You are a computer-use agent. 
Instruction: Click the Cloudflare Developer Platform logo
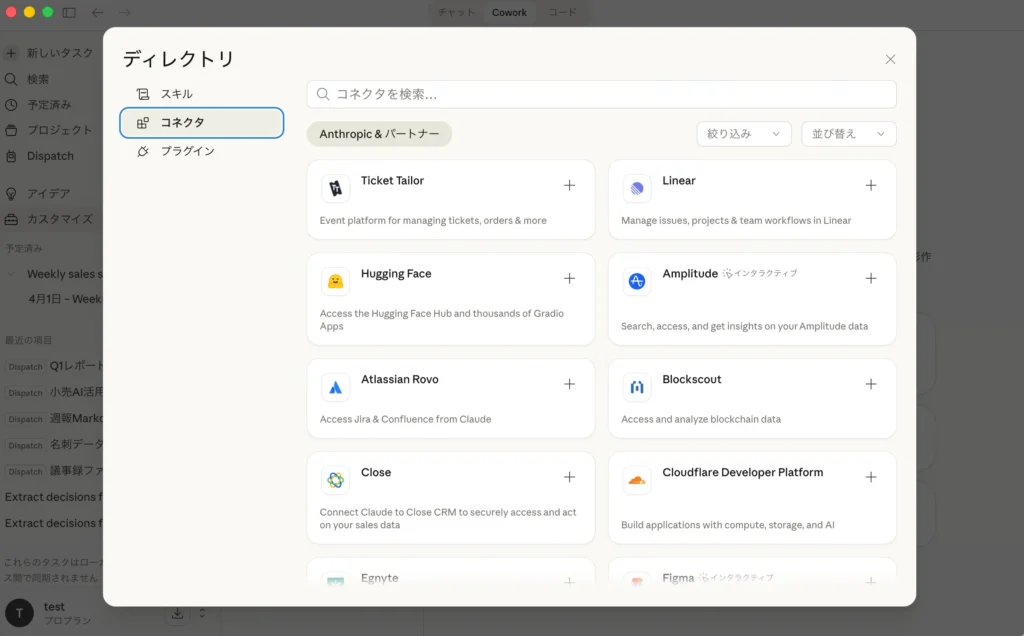tap(637, 480)
